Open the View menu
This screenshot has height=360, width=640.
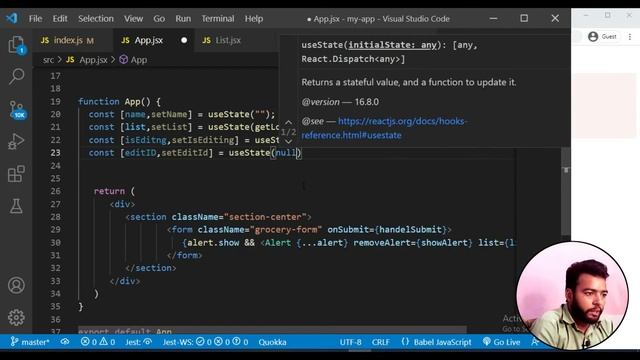tap(133, 19)
